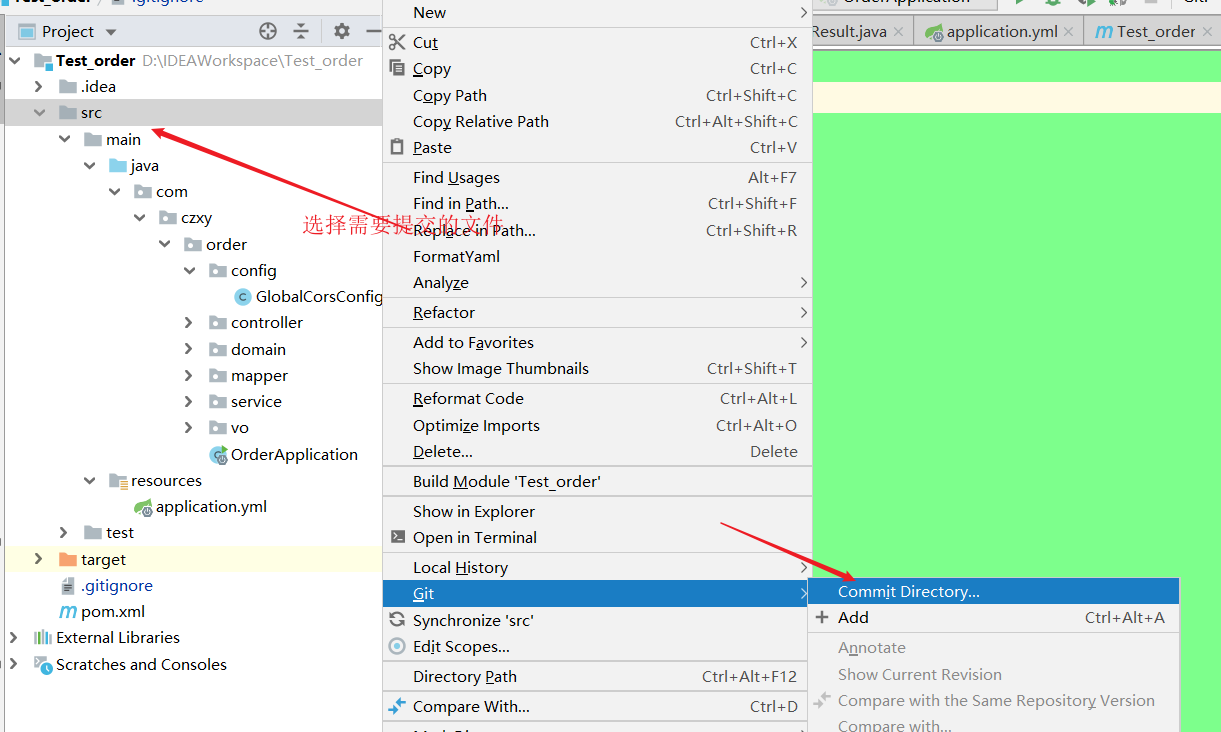
Task: Click the Compare With arrows icon
Action: click(x=397, y=706)
